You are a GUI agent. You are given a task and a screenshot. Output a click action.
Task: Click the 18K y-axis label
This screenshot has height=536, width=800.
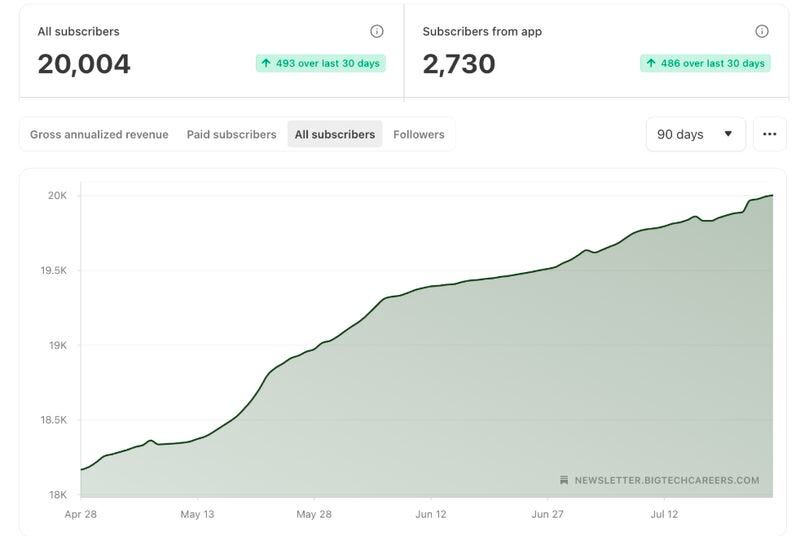click(58, 494)
